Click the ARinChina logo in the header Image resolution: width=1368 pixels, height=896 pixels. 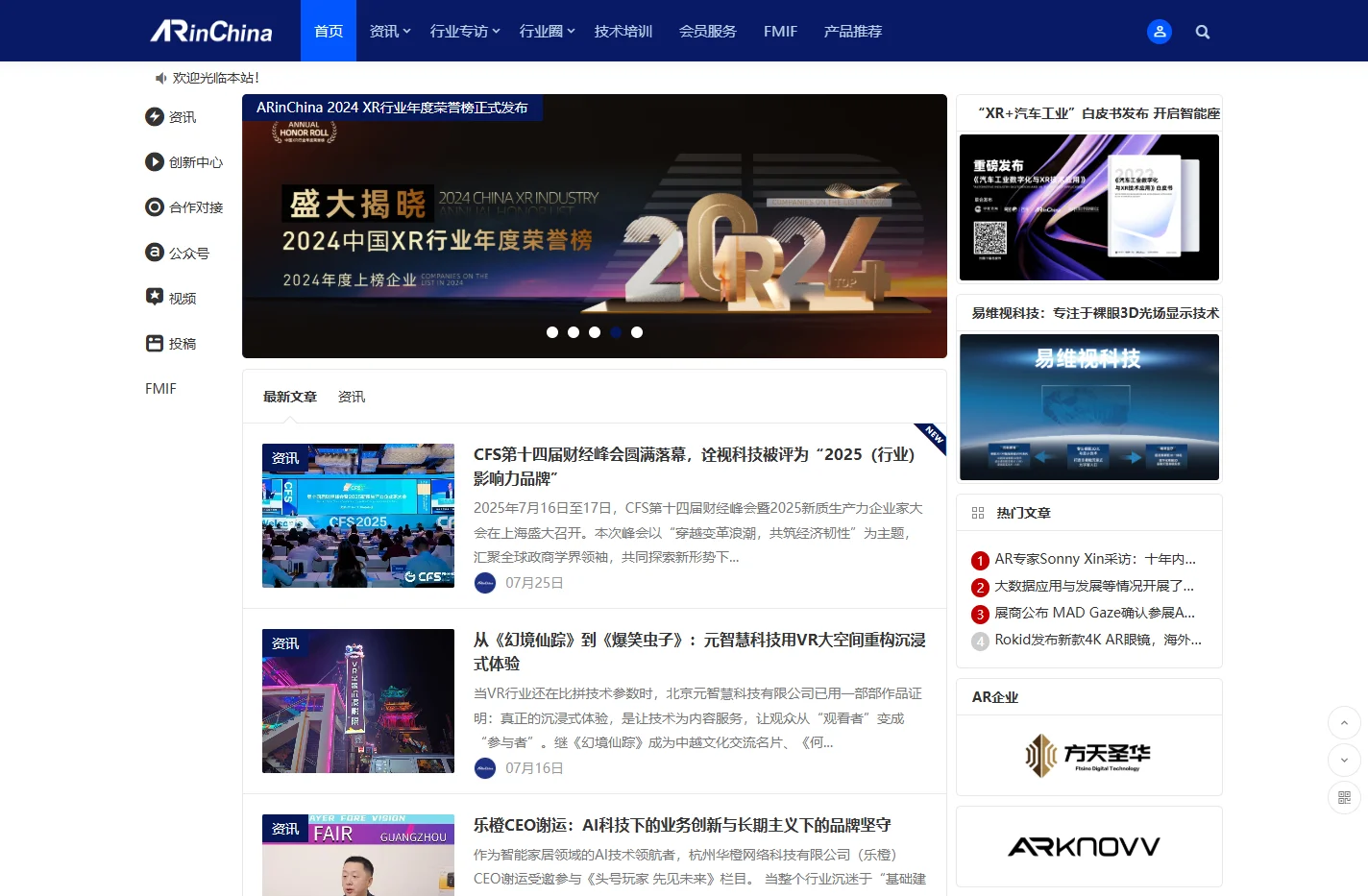[x=211, y=32]
